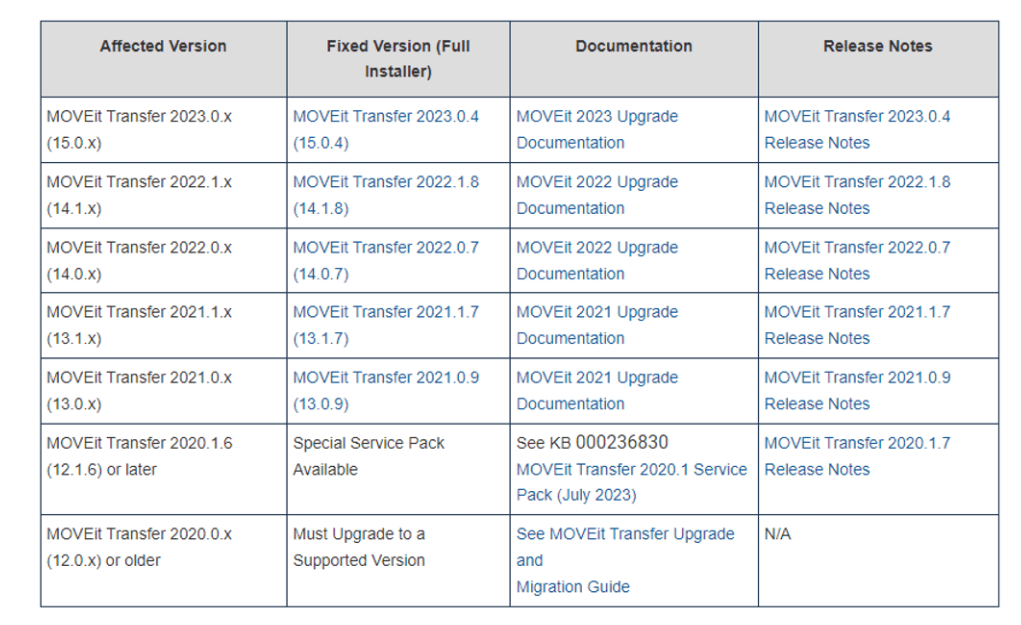Open MOVEit Transfer 2021.1.7 (13.1.7) installer link

coord(385,325)
